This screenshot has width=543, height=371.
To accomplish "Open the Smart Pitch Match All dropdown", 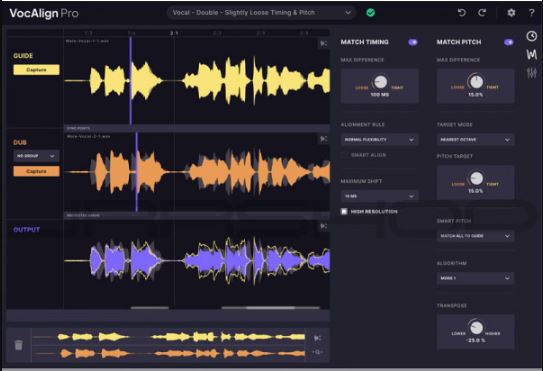I will (x=475, y=236).
